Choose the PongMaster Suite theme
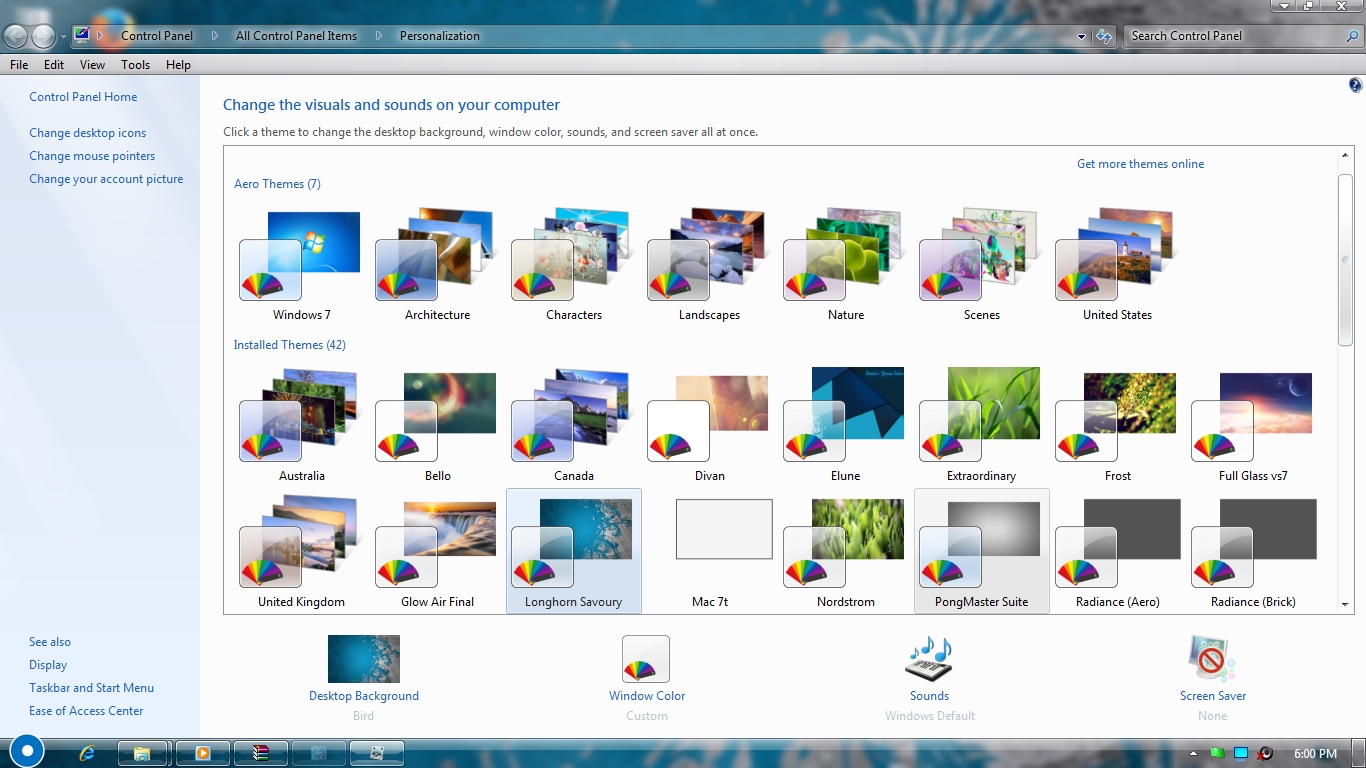 coord(981,551)
